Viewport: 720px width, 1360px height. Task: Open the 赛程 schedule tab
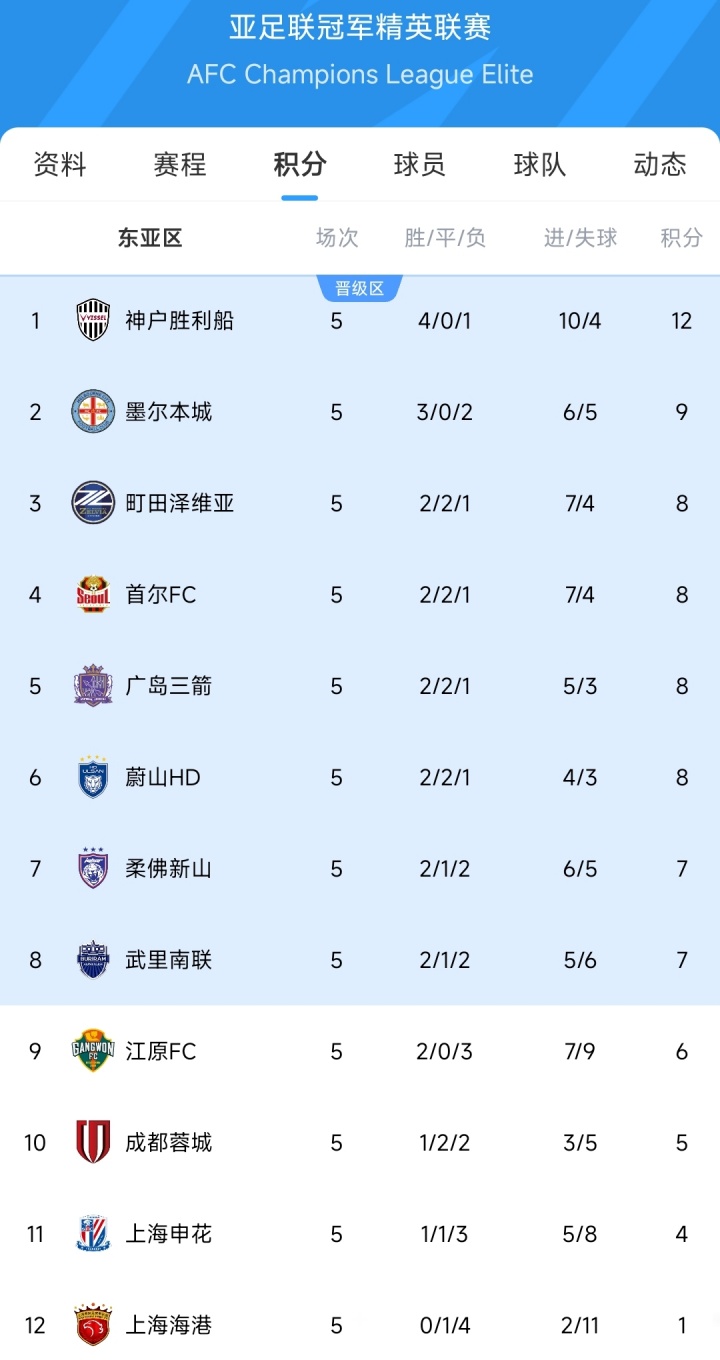pyautogui.click(x=180, y=165)
